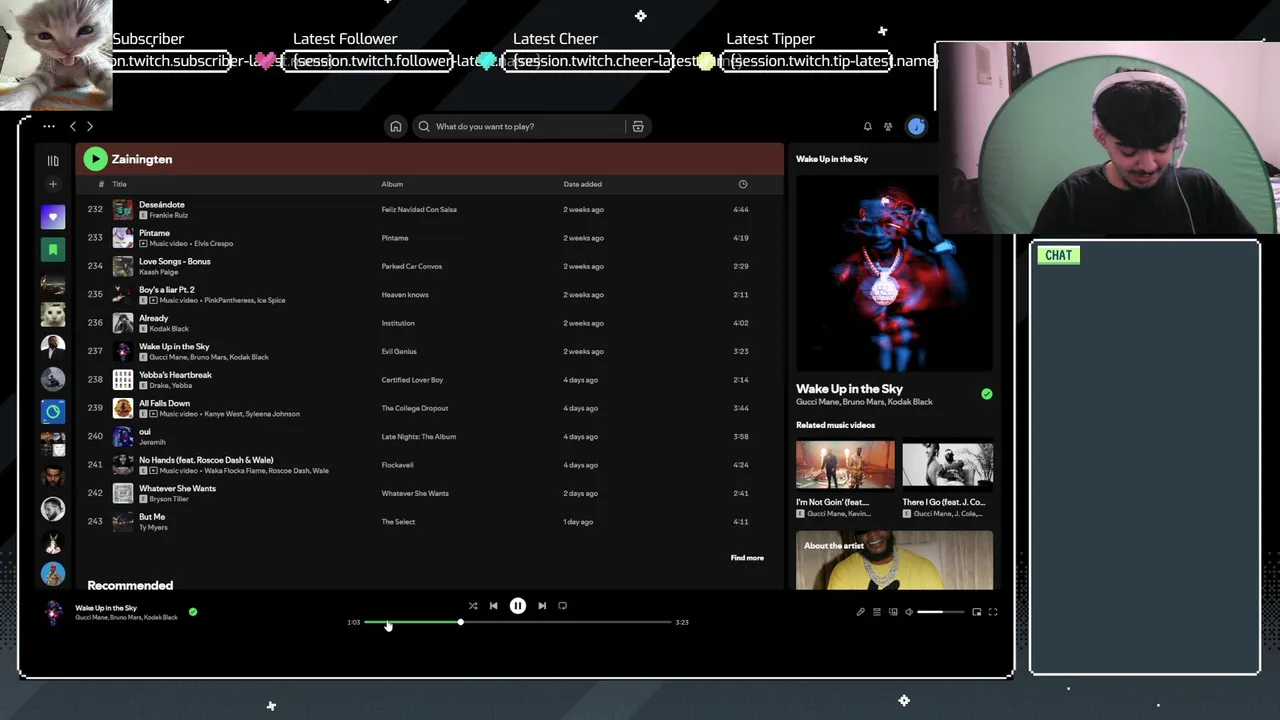This screenshot has width=1280, height=720.
Task: Adjust the volume slider
Action: coord(941,612)
